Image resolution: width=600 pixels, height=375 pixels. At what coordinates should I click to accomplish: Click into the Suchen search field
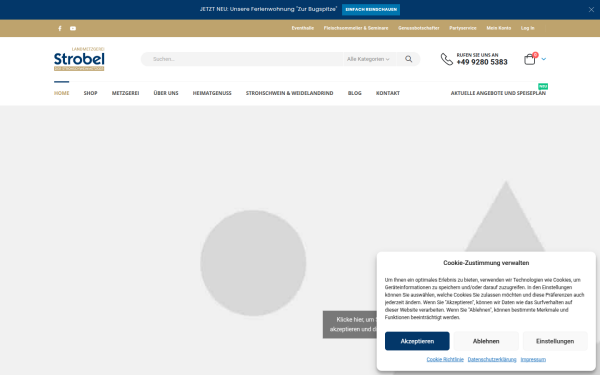point(243,59)
